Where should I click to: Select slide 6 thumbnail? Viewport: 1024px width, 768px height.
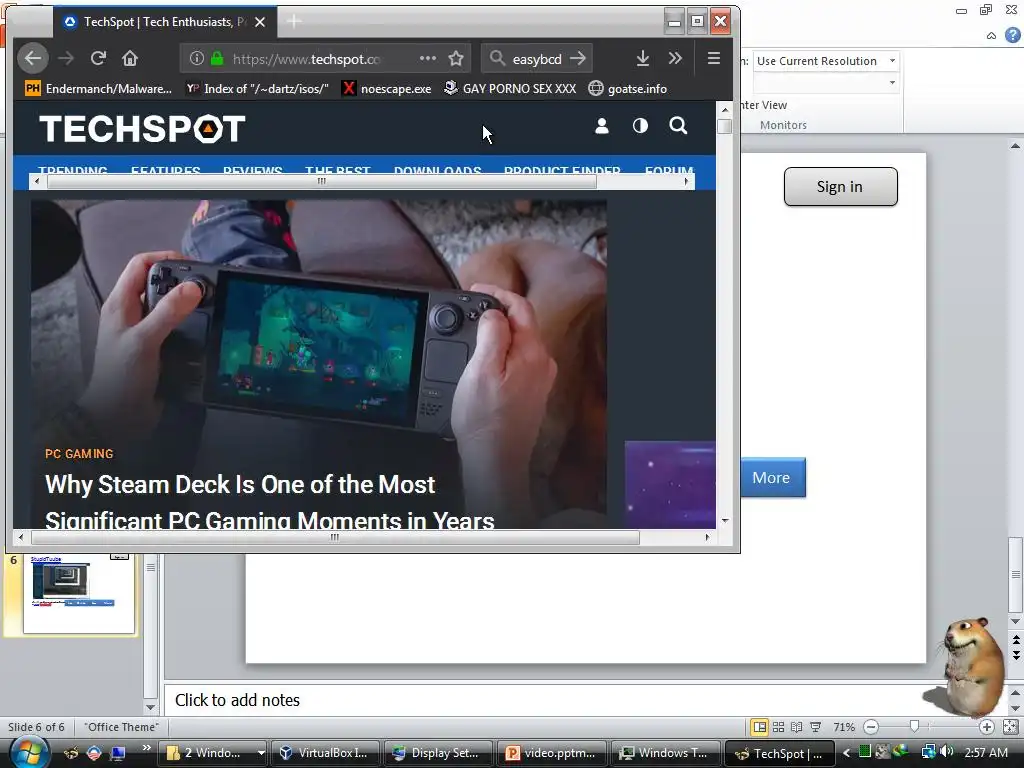[x=79, y=594]
